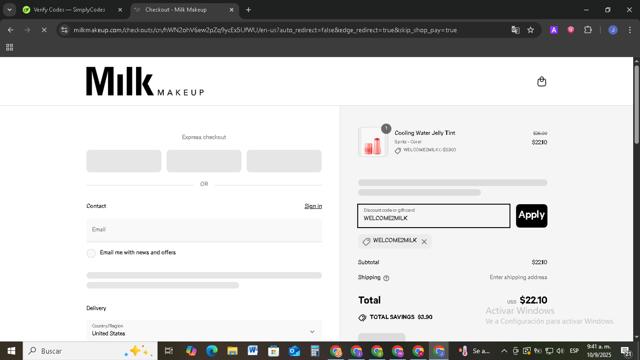This screenshot has height=360, width=640.
Task: Open the Chrome profile avatar
Action: [x=613, y=30]
